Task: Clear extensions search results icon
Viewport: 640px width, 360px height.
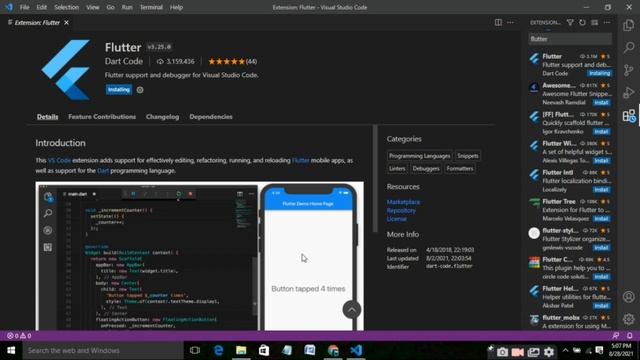Action: (x=594, y=22)
